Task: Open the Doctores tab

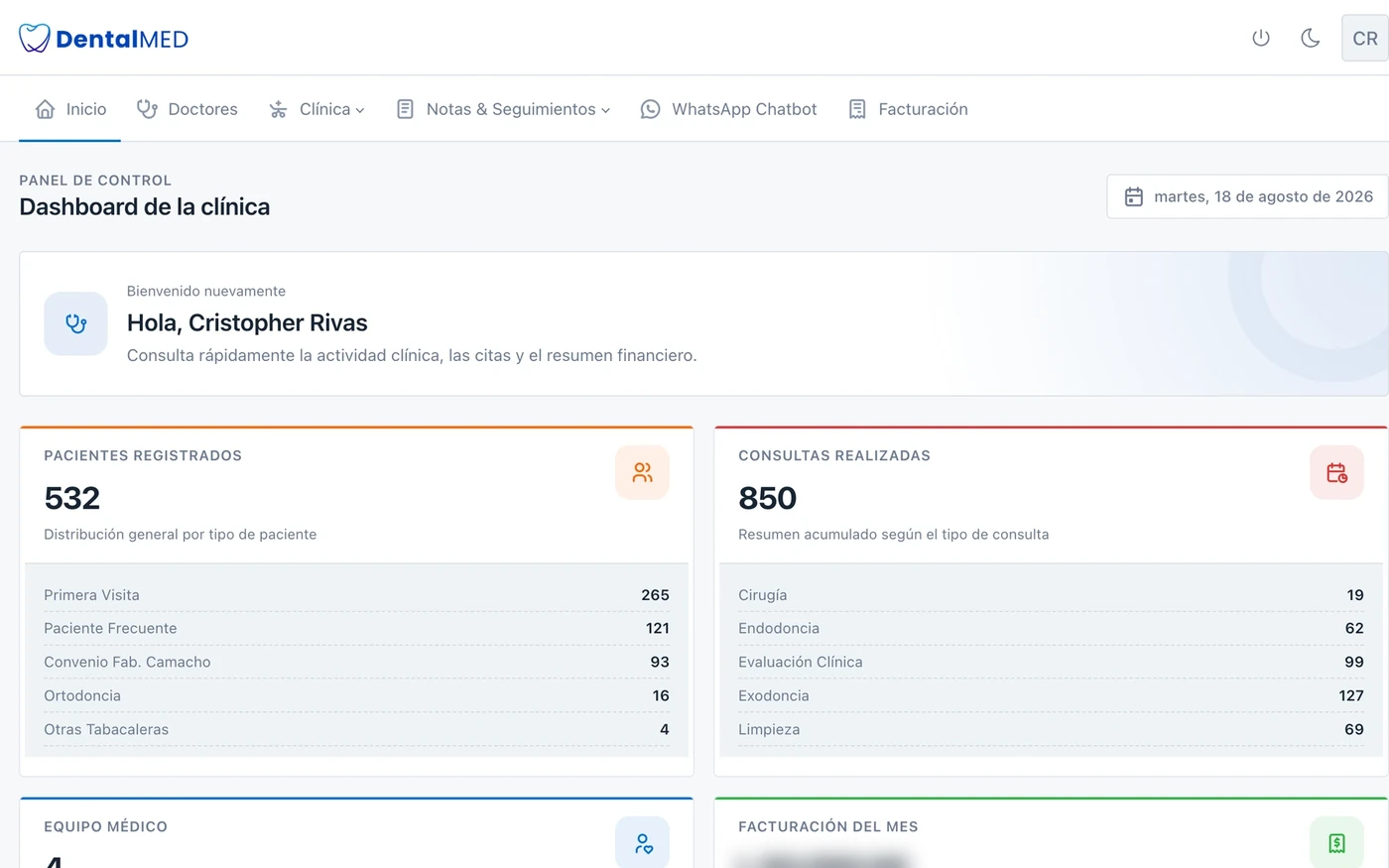Action: 188,109
